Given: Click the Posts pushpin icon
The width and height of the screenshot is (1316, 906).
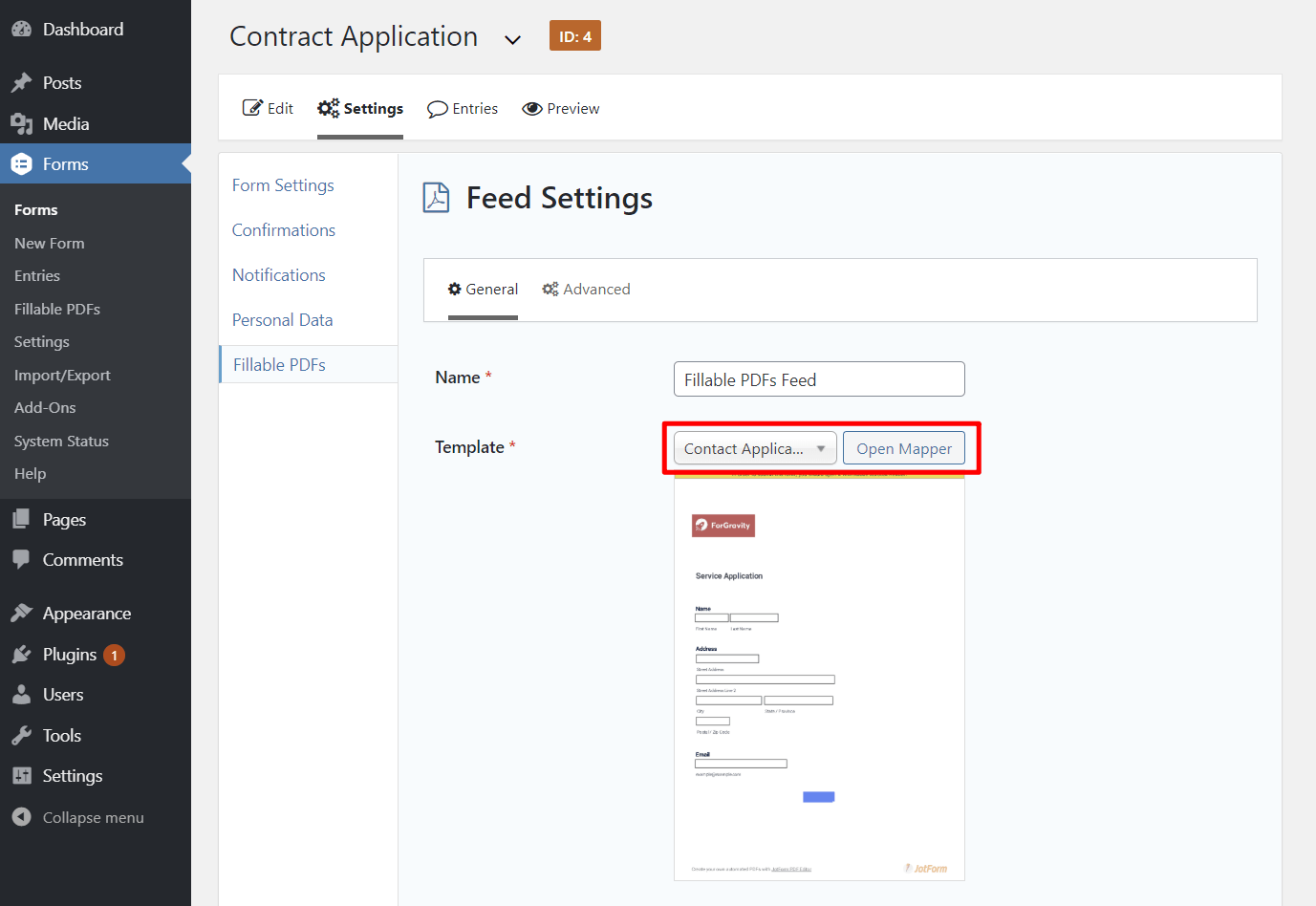Looking at the screenshot, I should tap(21, 82).
